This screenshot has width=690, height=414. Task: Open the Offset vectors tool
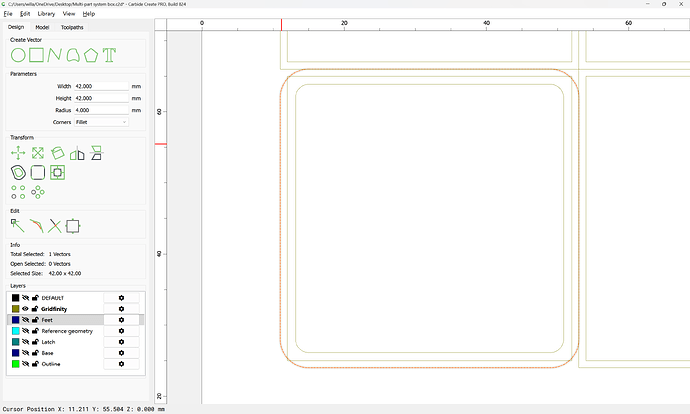pyautogui.click(x=18, y=172)
